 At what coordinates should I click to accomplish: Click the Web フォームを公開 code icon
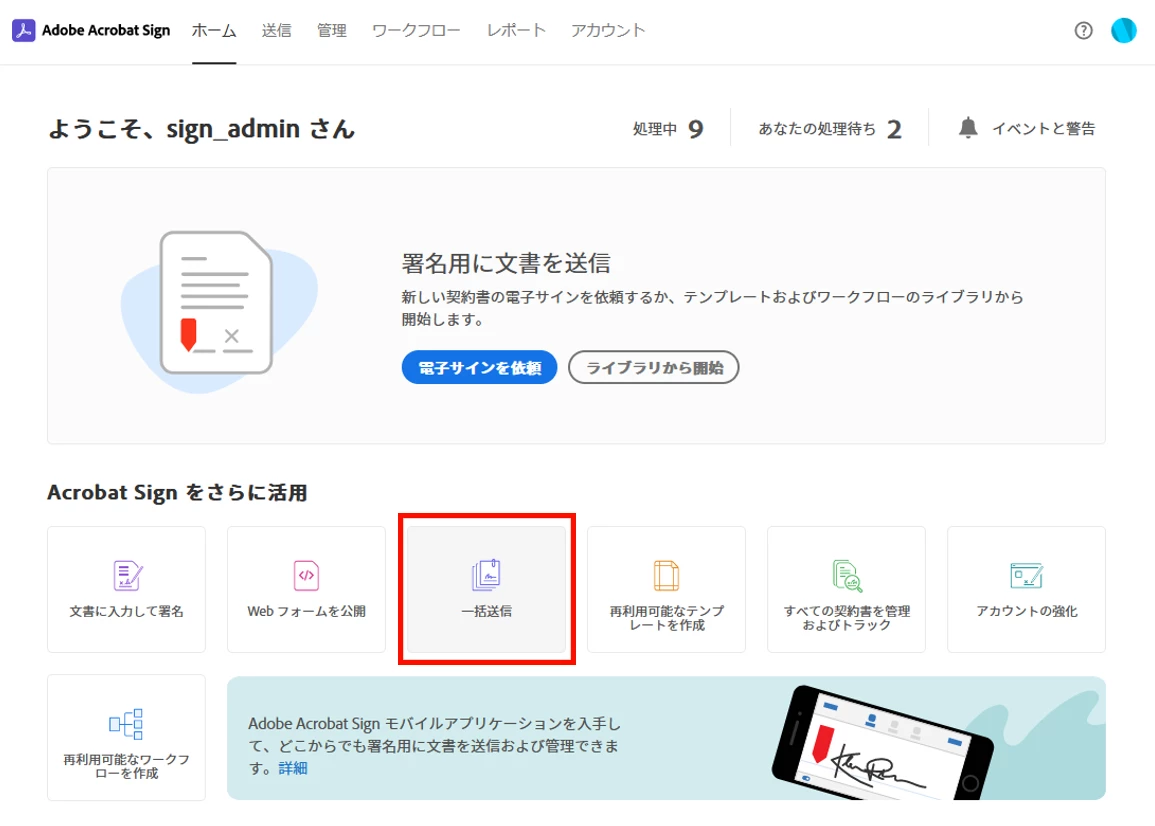tap(306, 575)
